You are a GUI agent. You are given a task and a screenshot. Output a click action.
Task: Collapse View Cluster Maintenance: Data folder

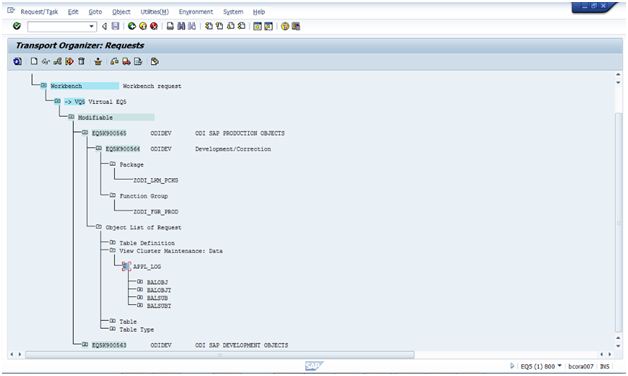pyautogui.click(x=113, y=250)
